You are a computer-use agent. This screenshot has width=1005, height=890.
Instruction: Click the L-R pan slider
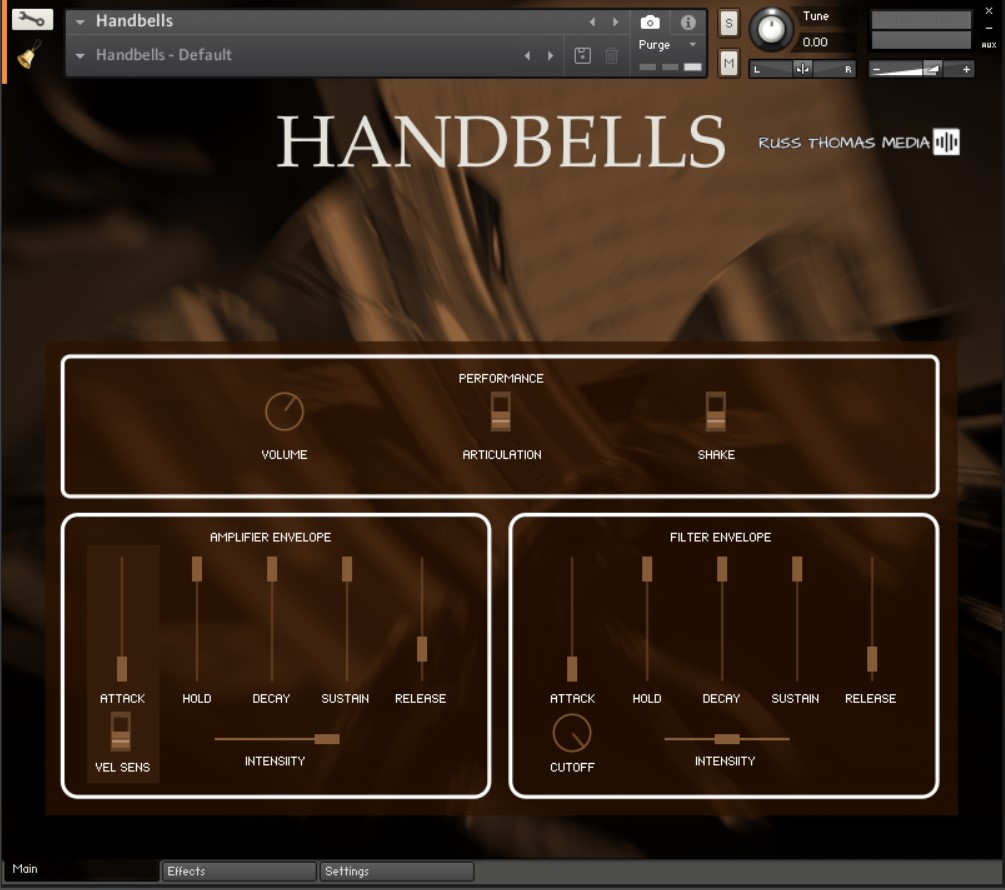coord(802,69)
